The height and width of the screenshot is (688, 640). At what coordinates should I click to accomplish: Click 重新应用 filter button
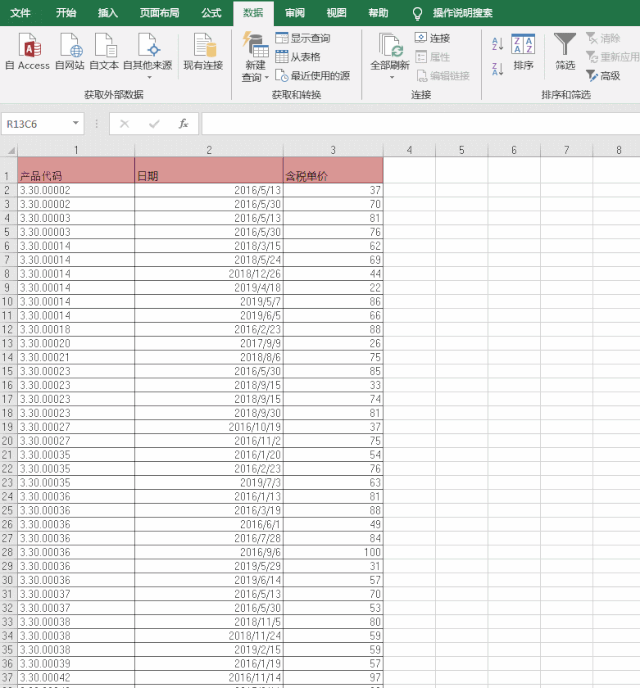click(612, 57)
